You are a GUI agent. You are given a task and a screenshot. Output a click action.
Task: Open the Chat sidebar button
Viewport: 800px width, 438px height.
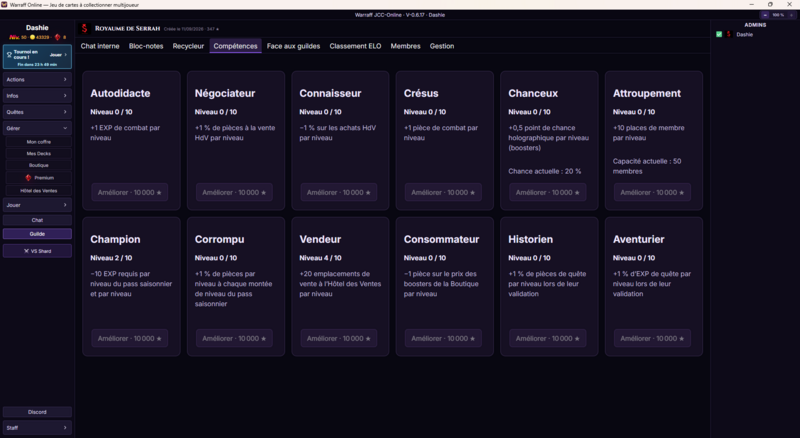(x=37, y=220)
